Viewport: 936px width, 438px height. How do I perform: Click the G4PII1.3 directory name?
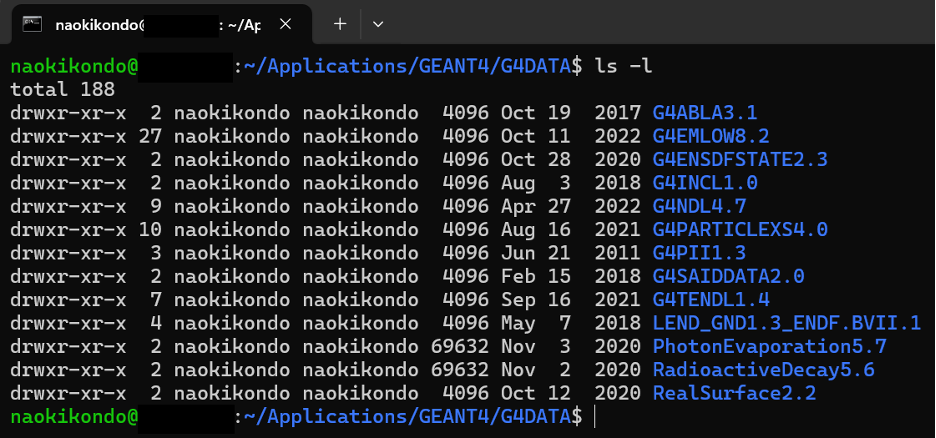tap(700, 253)
